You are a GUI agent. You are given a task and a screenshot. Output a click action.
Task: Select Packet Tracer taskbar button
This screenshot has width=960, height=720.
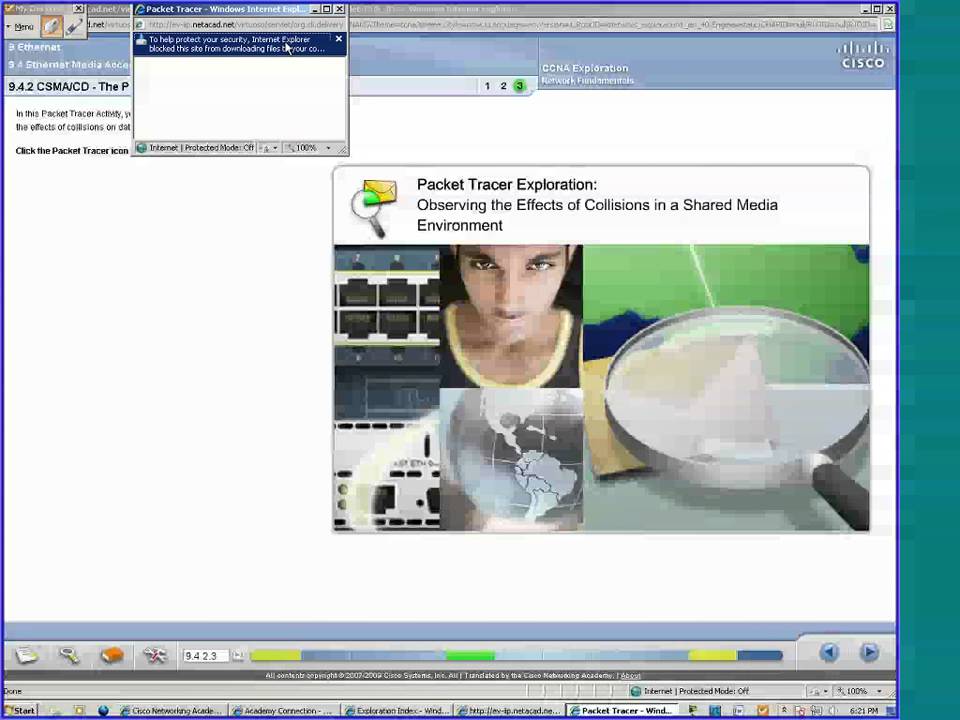click(x=621, y=711)
